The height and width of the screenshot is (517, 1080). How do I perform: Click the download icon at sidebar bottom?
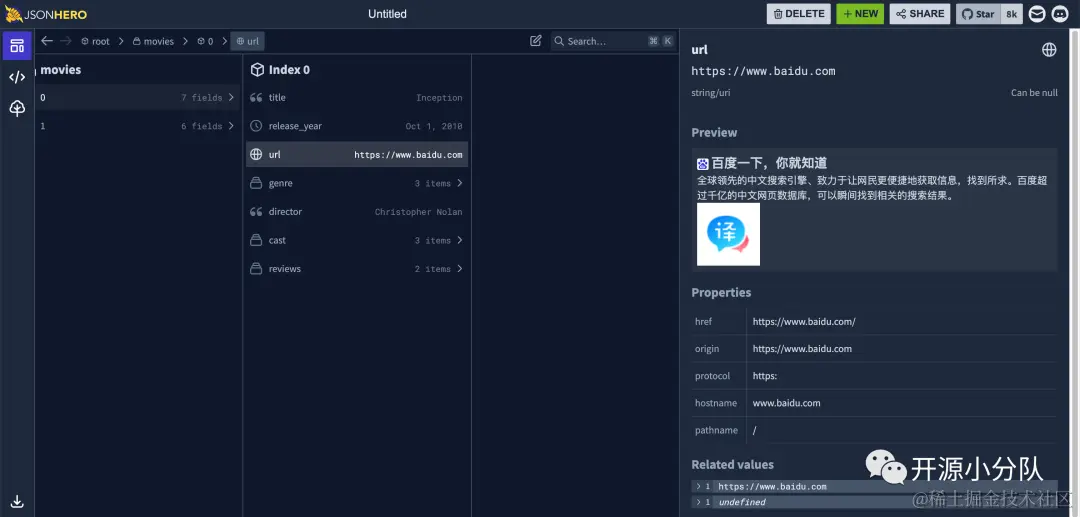[x=17, y=501]
